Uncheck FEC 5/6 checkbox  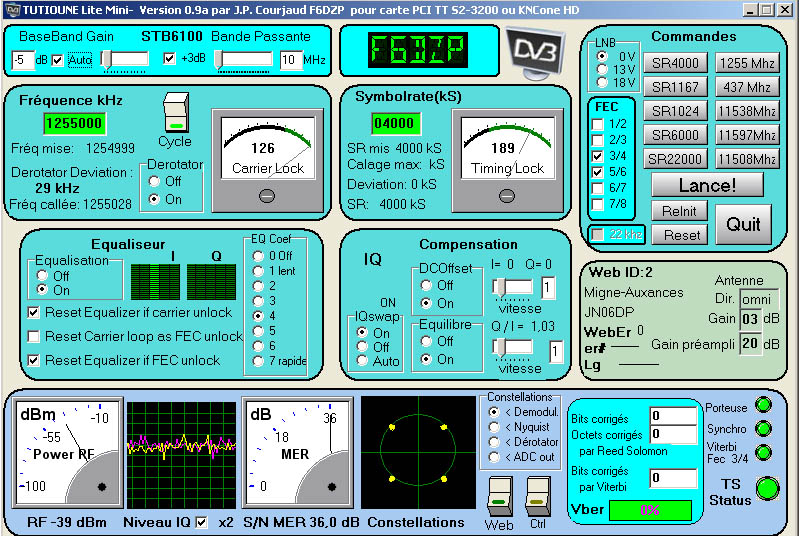[x=597, y=172]
